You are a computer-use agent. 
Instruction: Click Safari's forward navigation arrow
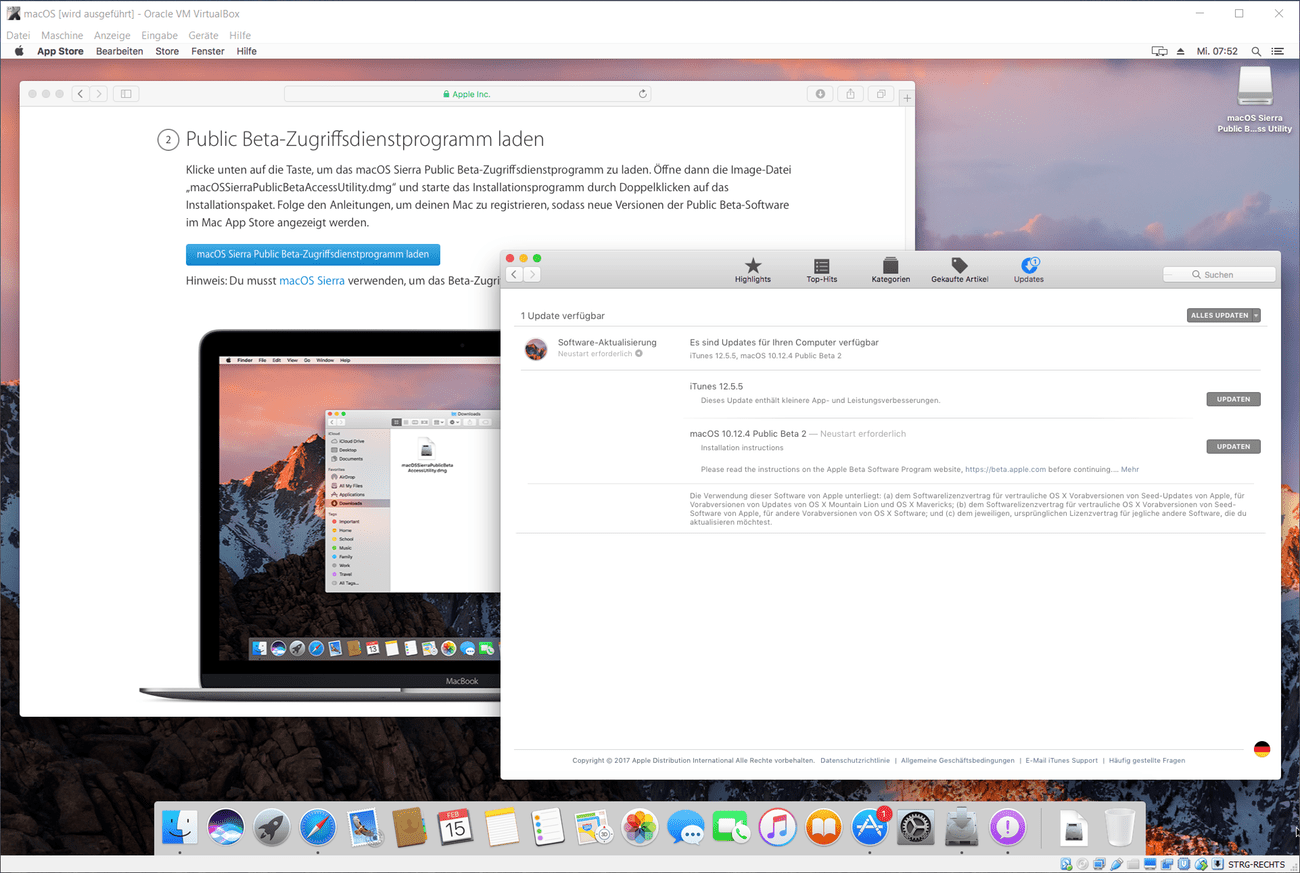(x=98, y=94)
